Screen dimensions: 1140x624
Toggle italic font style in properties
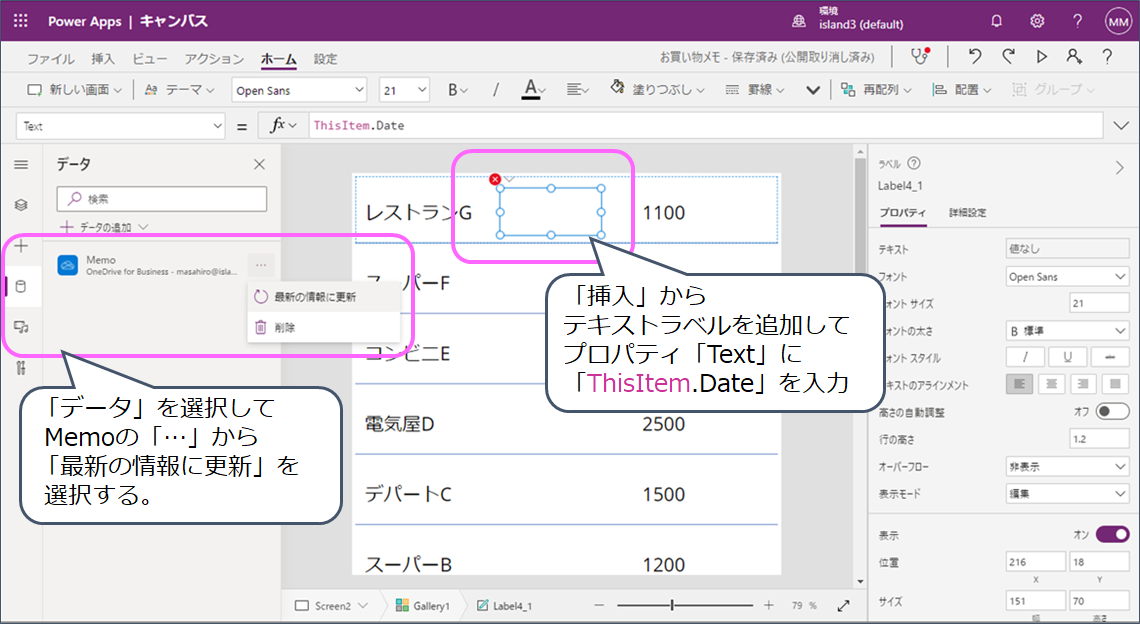click(x=1025, y=357)
